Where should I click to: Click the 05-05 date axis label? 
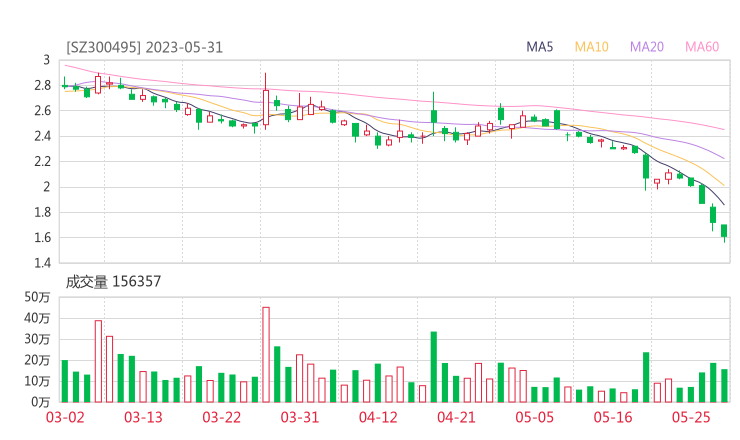(534, 417)
